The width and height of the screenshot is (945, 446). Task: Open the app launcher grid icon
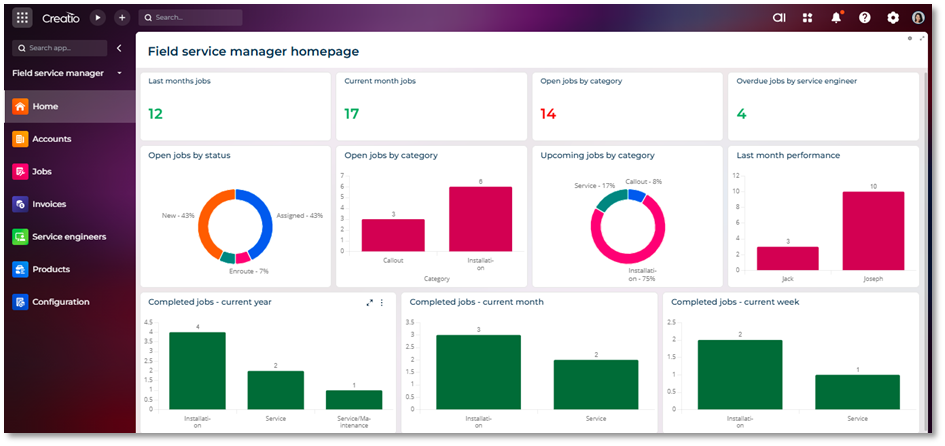23,17
